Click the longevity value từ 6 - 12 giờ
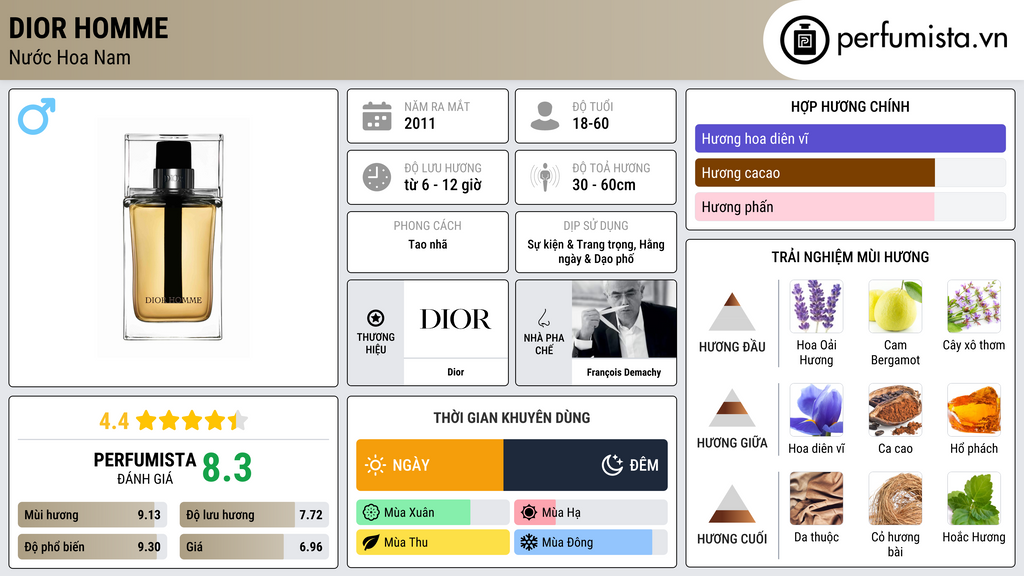The image size is (1024, 576). coord(443,185)
